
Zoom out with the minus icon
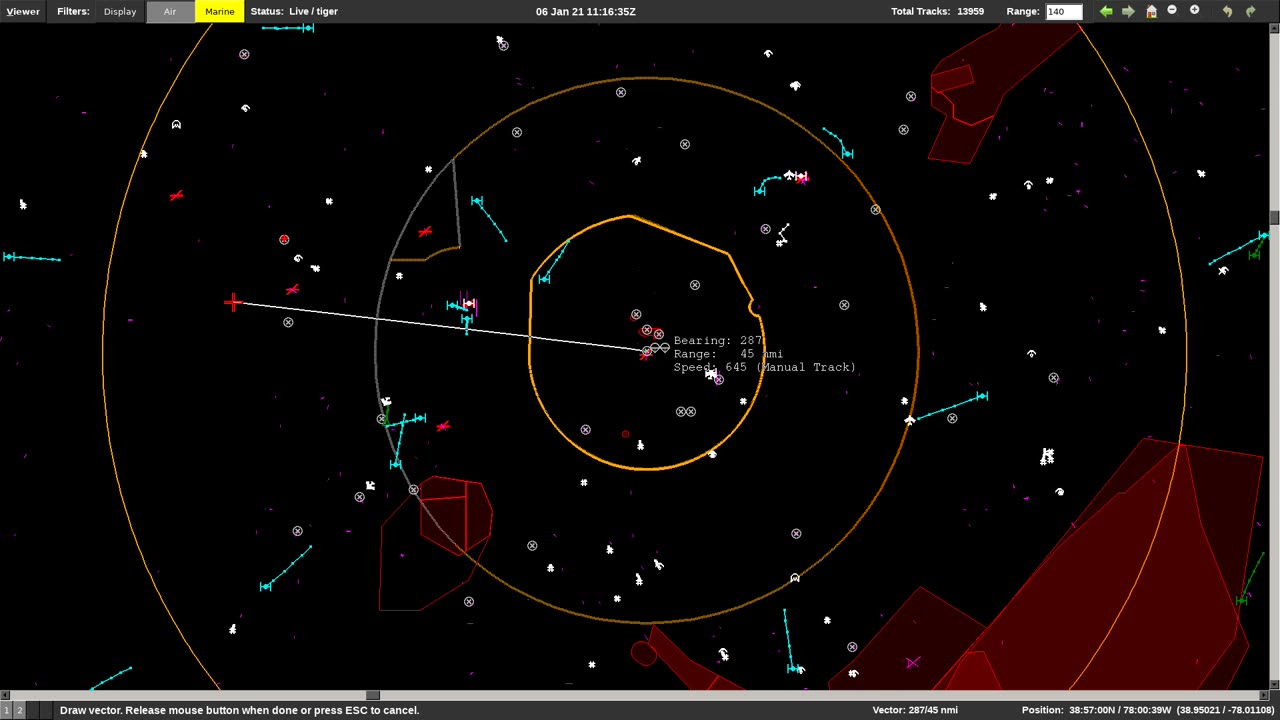[x=1172, y=10]
